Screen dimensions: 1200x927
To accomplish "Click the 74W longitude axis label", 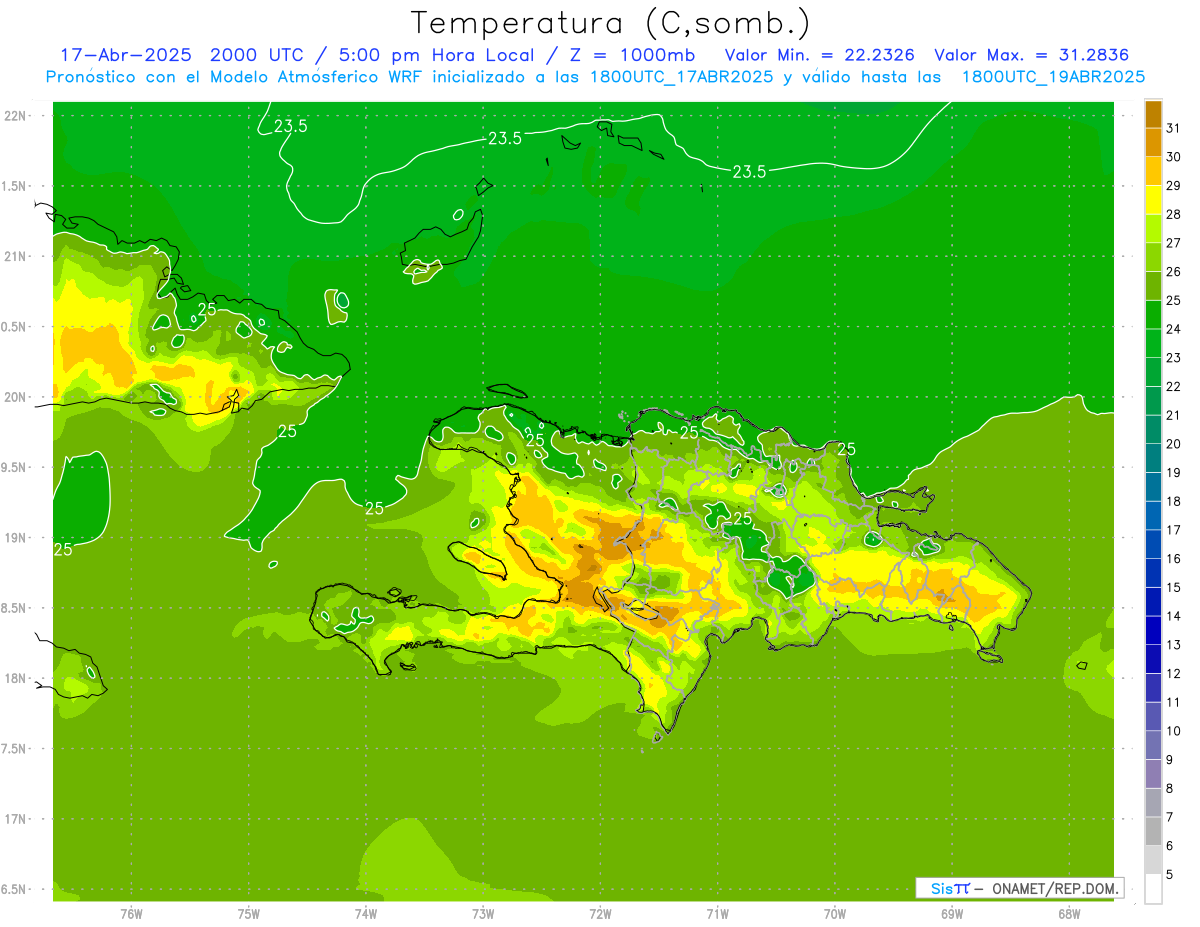I will pyautogui.click(x=366, y=914).
